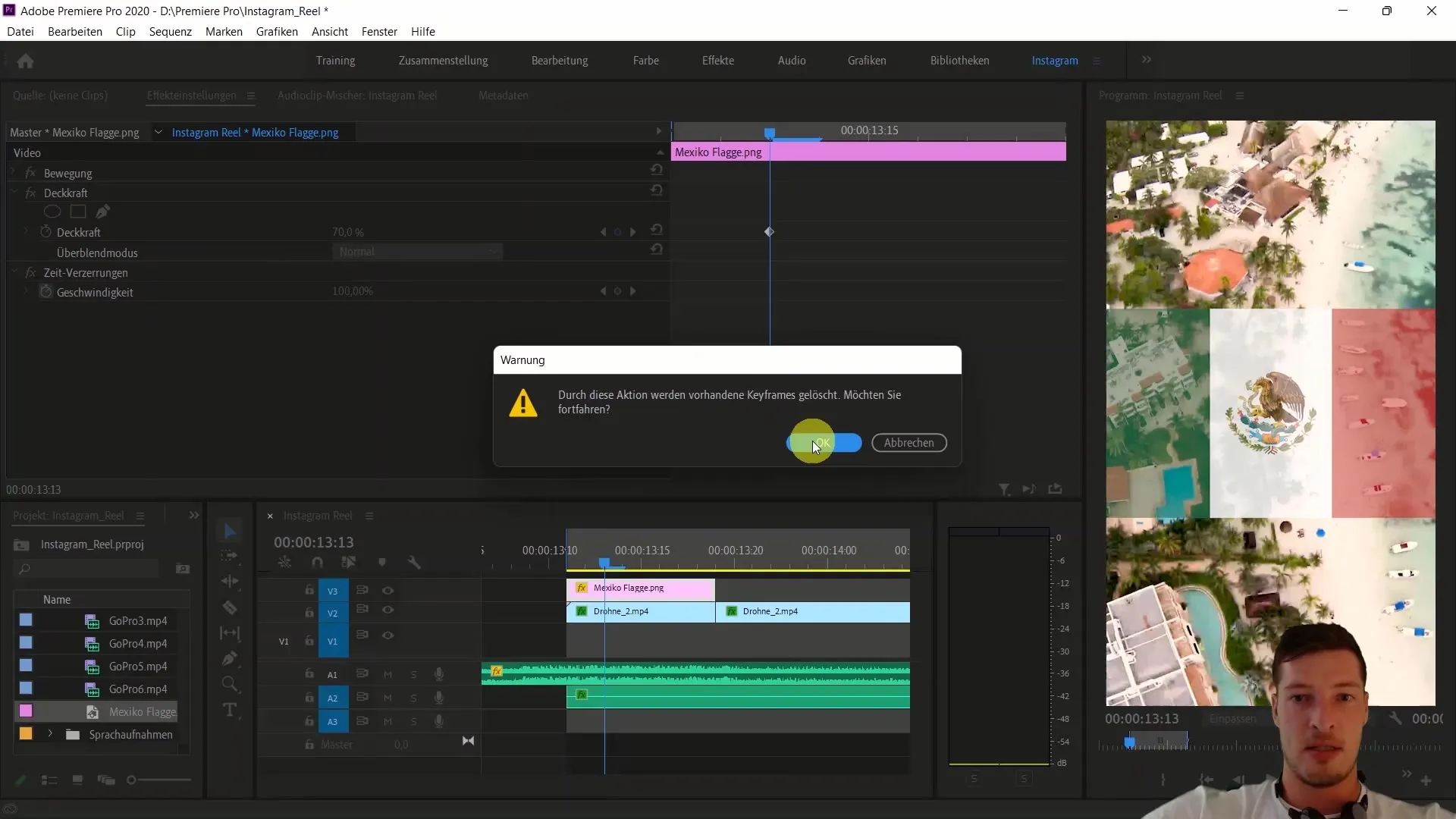
Task: Select the Type text tool
Action: point(230,711)
